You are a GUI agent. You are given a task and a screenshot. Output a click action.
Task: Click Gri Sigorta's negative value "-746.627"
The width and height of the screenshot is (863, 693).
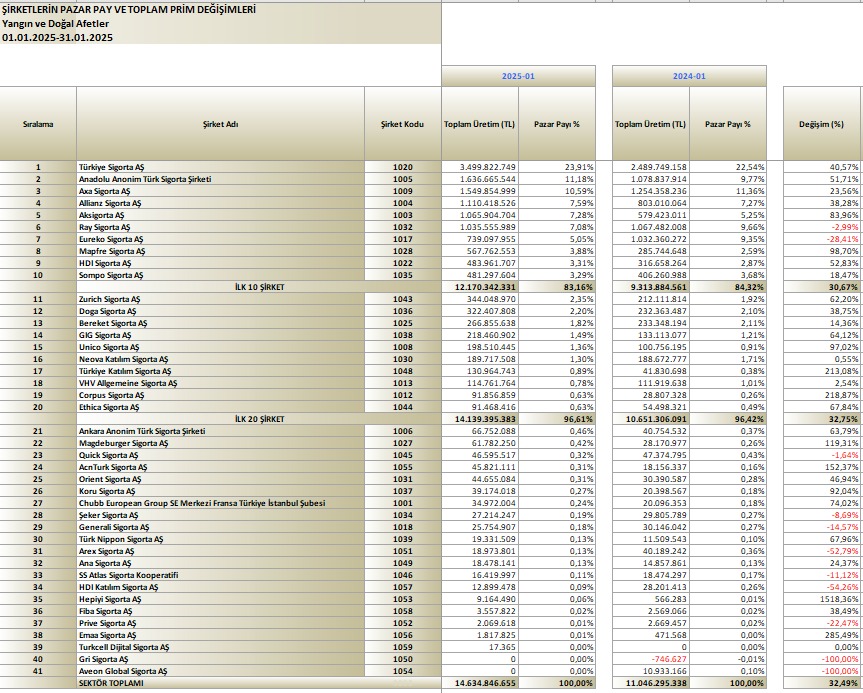[x=651, y=660]
